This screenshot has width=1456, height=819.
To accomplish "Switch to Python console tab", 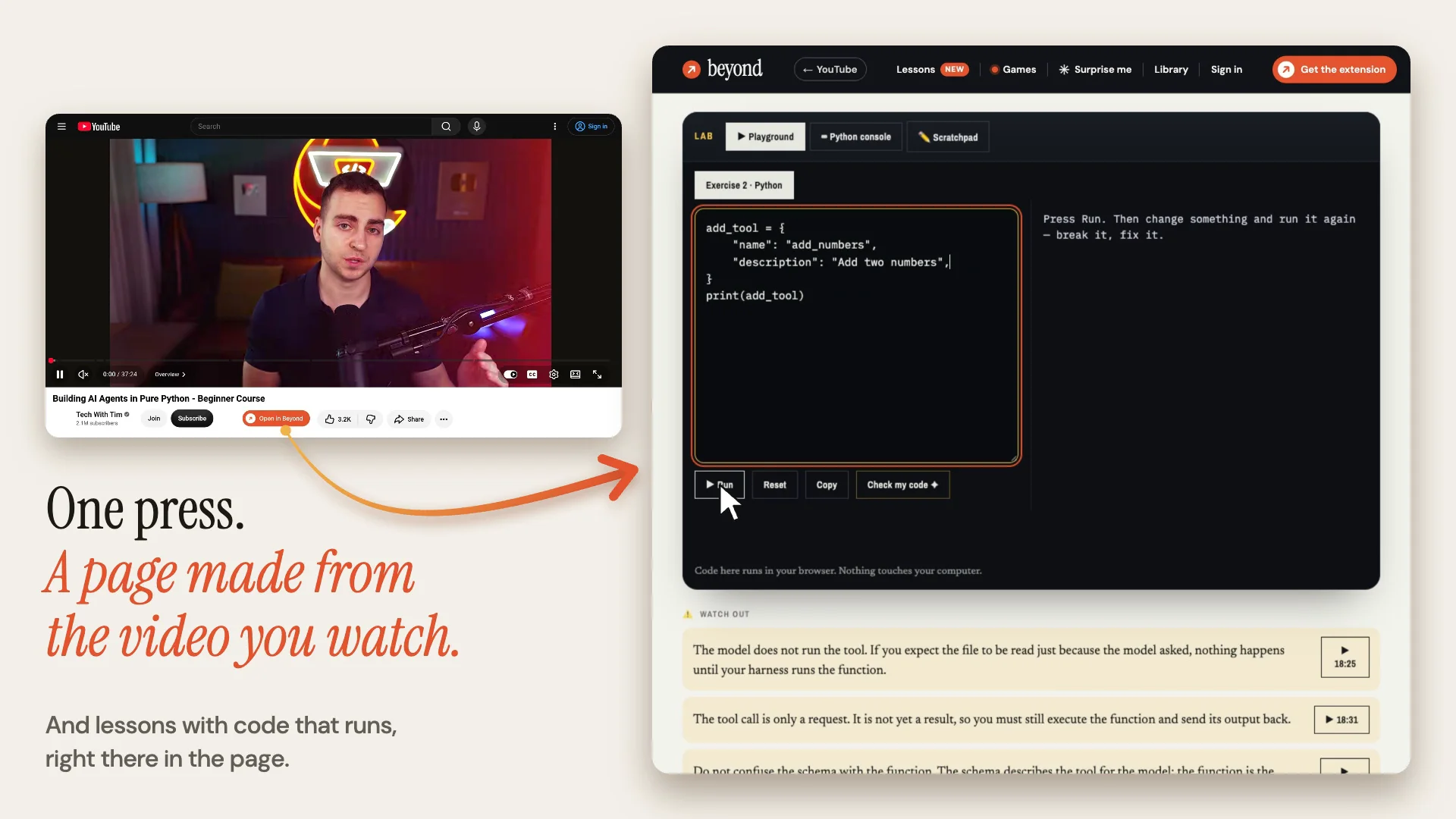I will point(855,137).
